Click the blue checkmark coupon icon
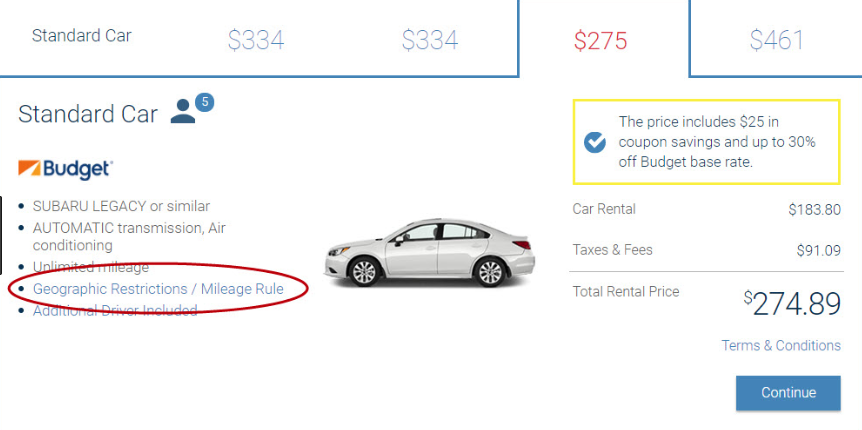The image size is (862, 430). point(595,142)
